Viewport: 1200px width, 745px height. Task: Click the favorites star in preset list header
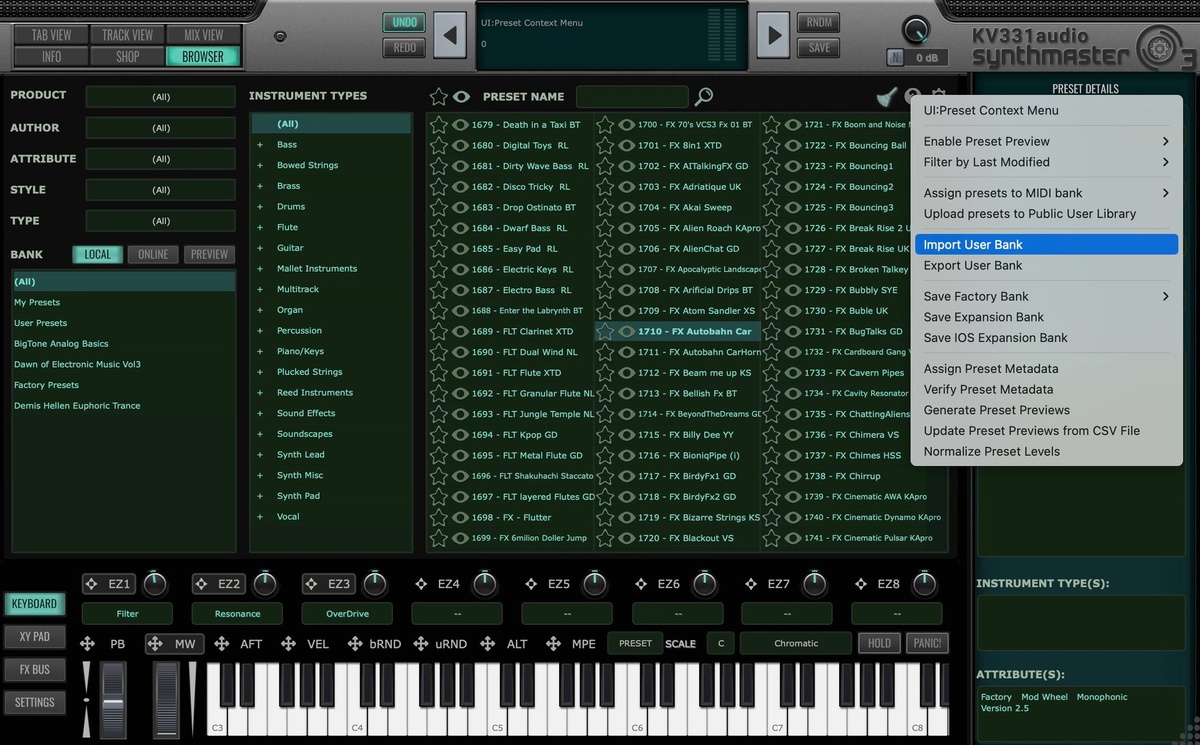click(x=438, y=97)
